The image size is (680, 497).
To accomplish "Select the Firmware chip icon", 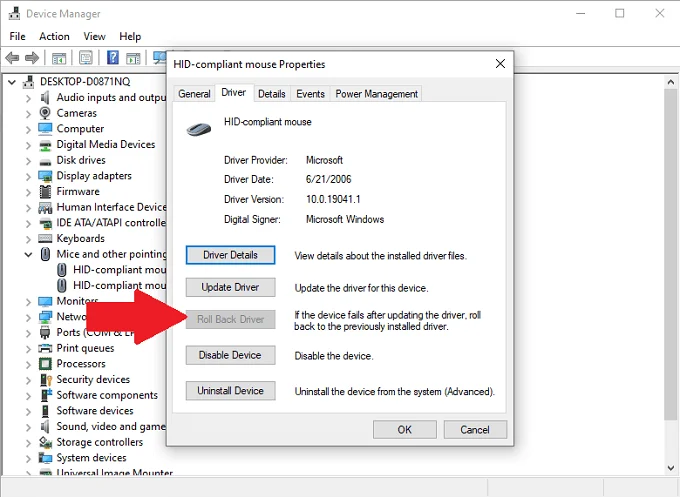I will pos(45,191).
